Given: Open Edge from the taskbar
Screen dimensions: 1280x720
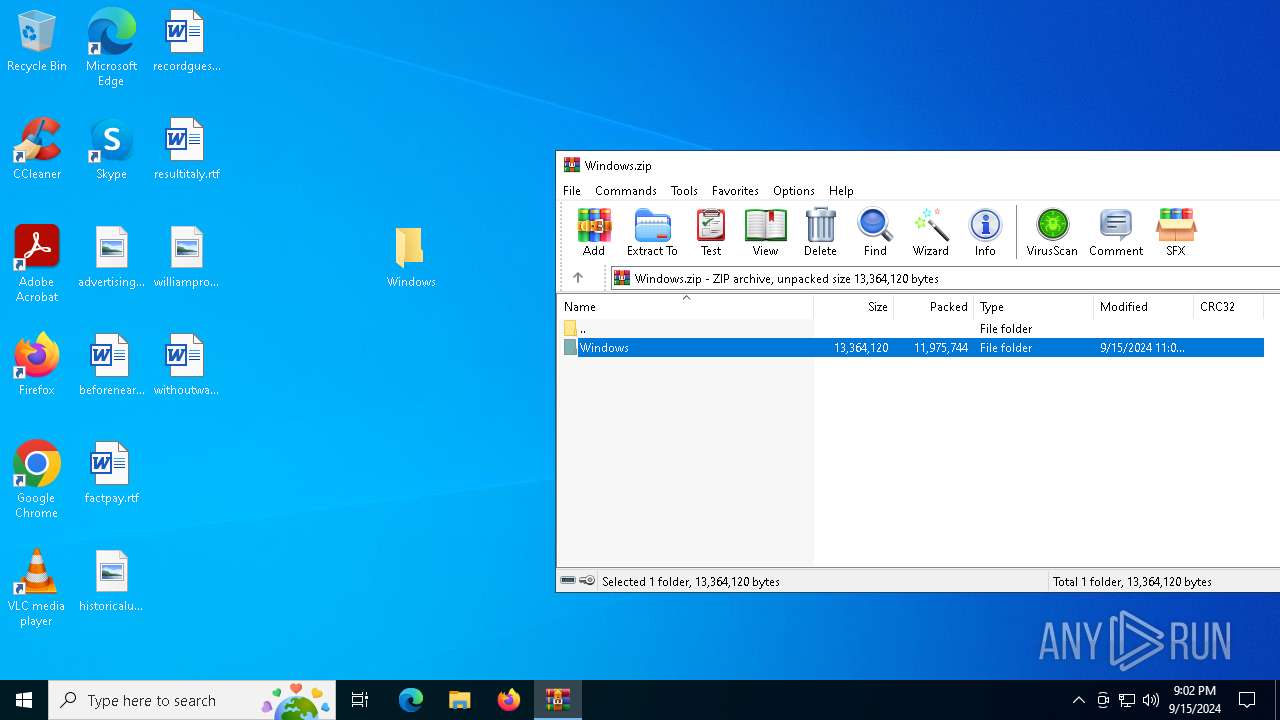Looking at the screenshot, I should pos(410,700).
